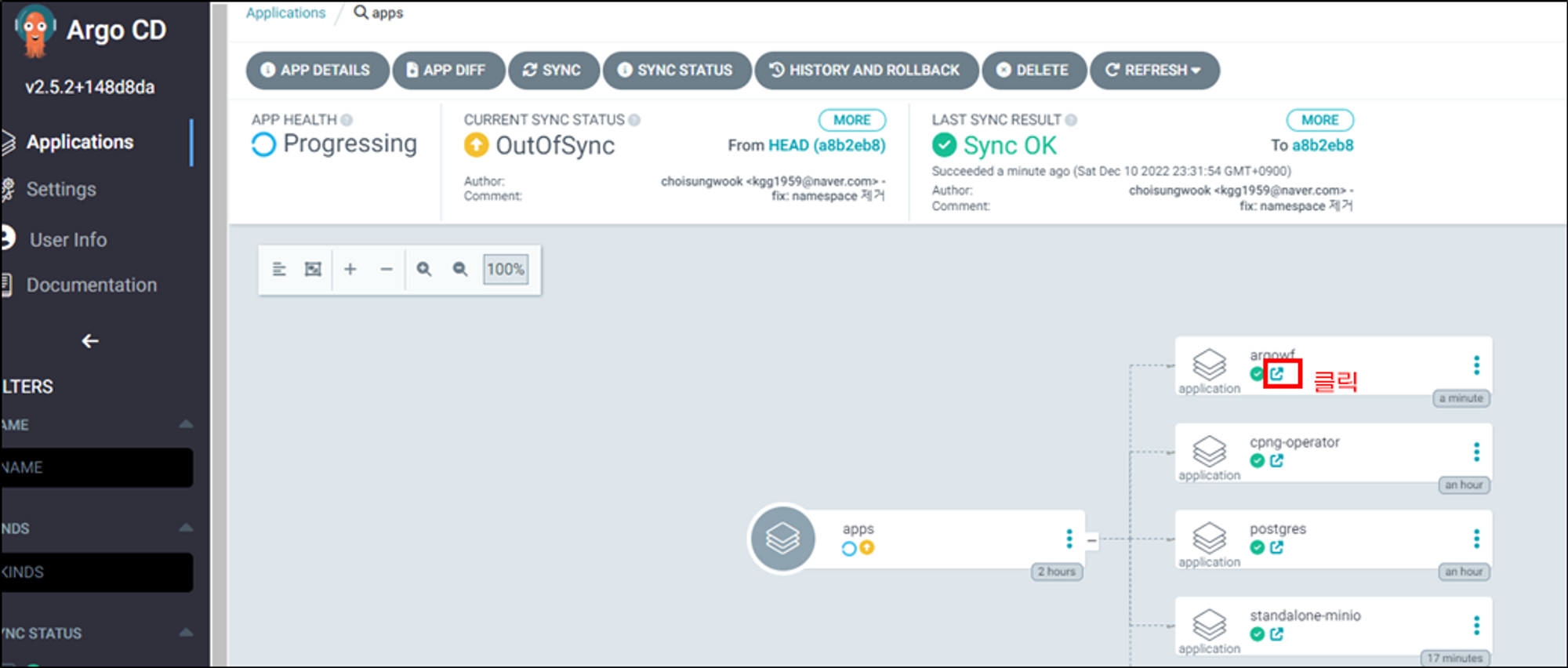This screenshot has height=668, width=1568.
Task: Click the green healthy check on postgres
Action: [x=1258, y=547]
